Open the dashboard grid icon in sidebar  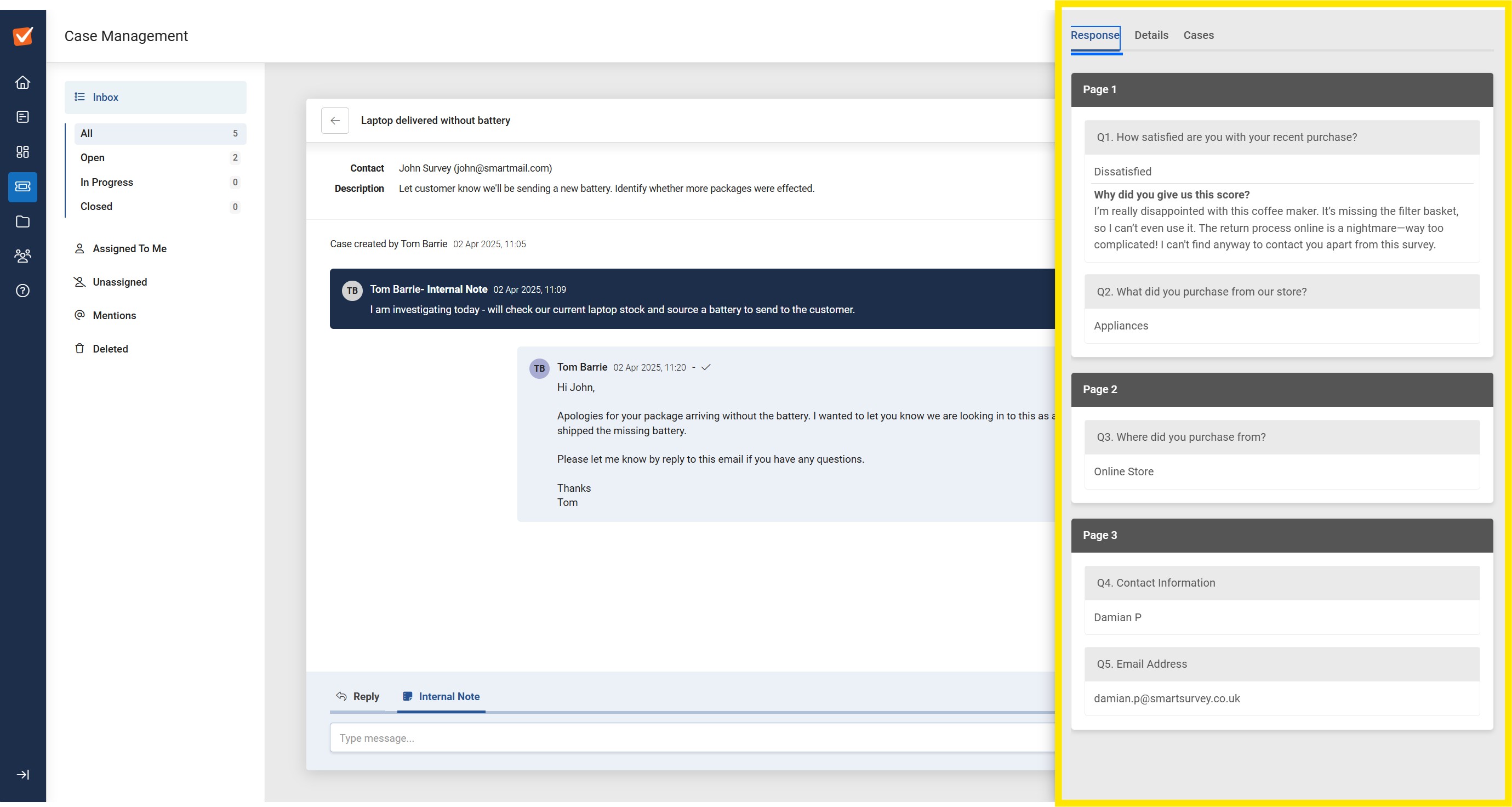click(x=23, y=152)
